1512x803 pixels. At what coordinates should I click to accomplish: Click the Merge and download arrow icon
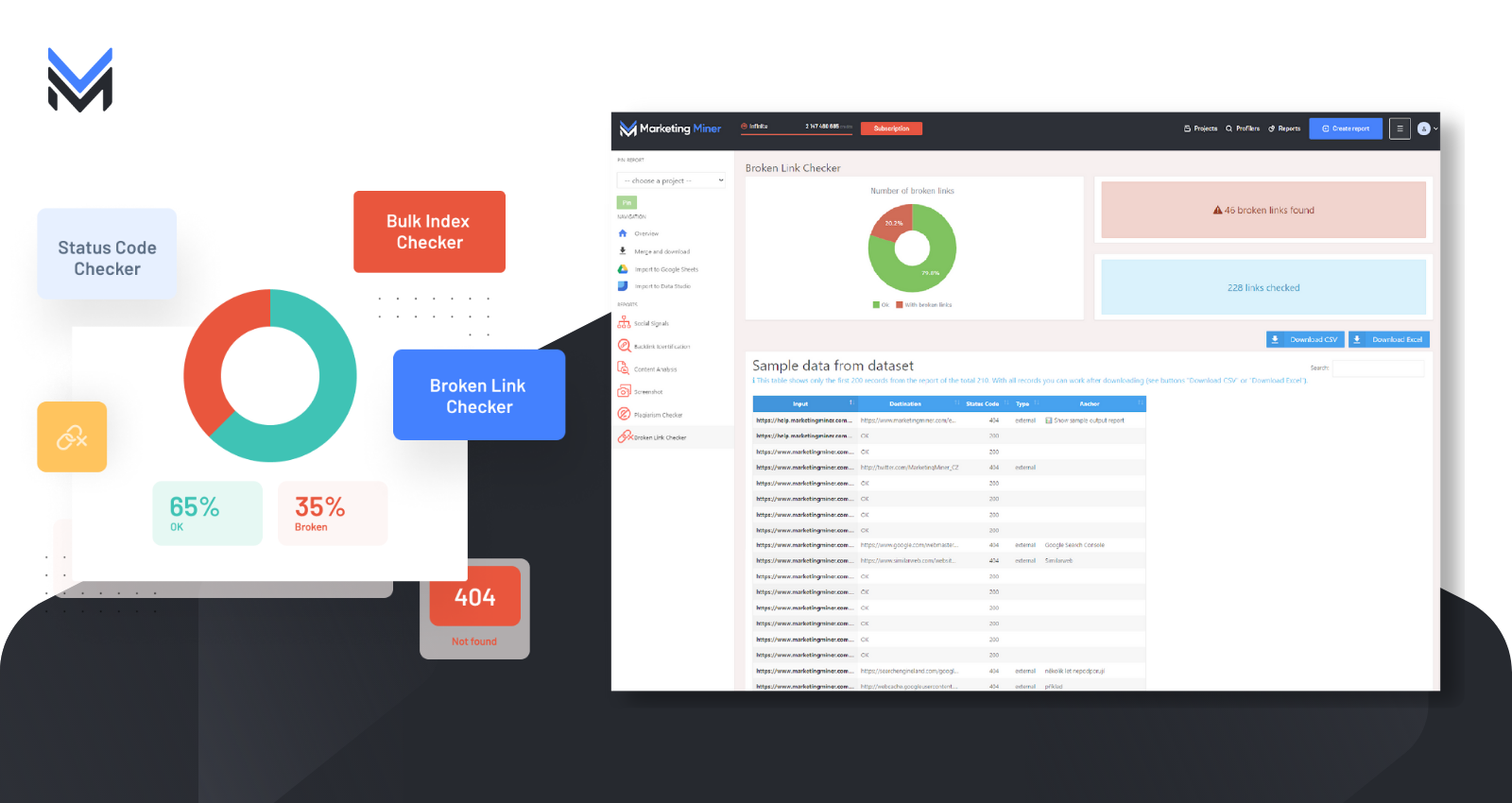[623, 251]
